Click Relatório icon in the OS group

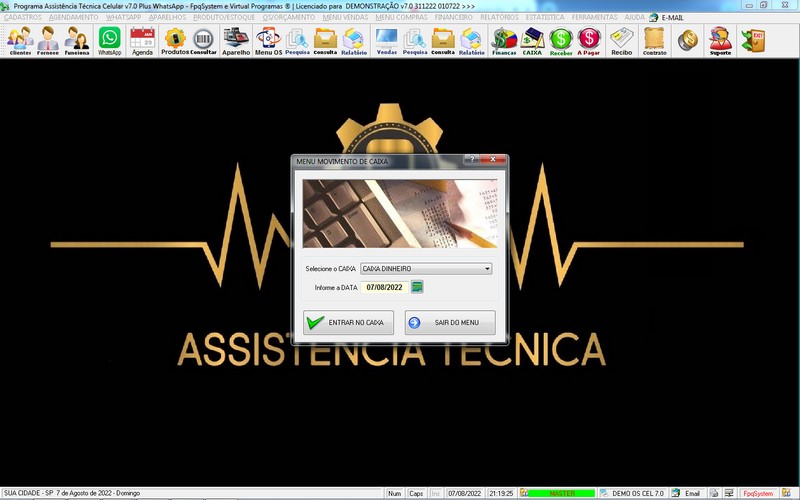click(354, 41)
